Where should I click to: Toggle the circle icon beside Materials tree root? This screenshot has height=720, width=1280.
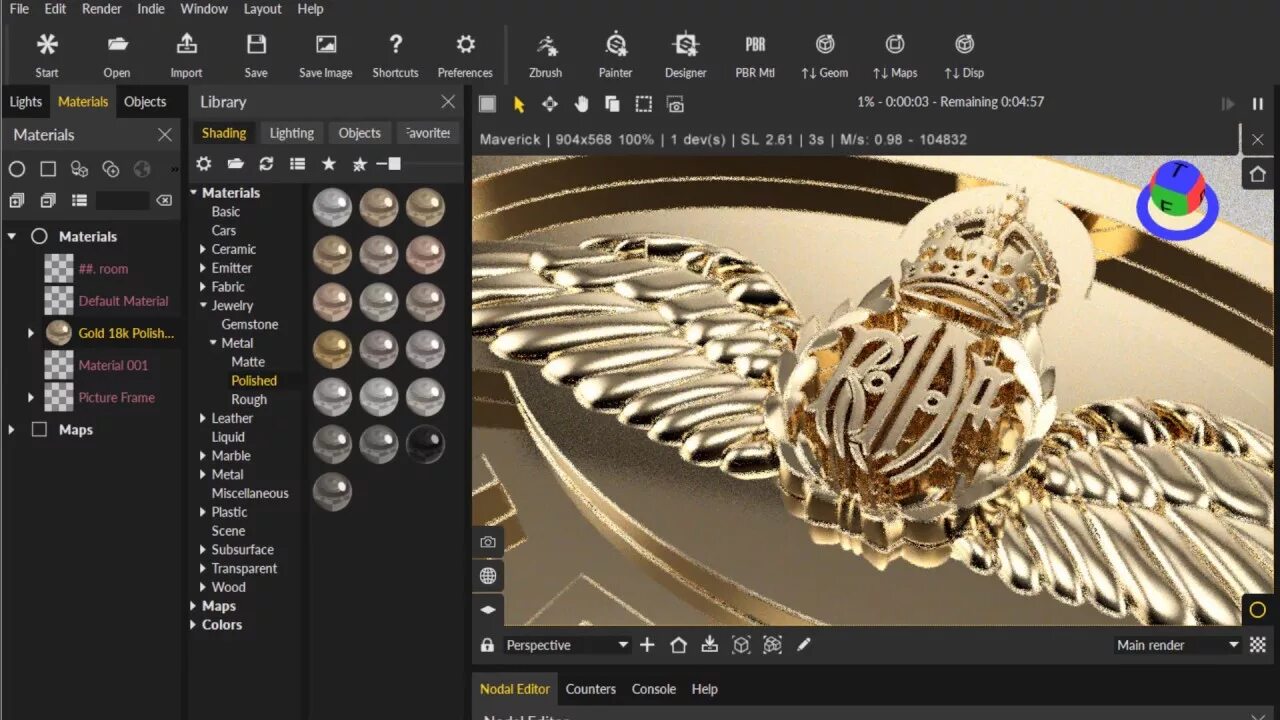click(x=39, y=237)
